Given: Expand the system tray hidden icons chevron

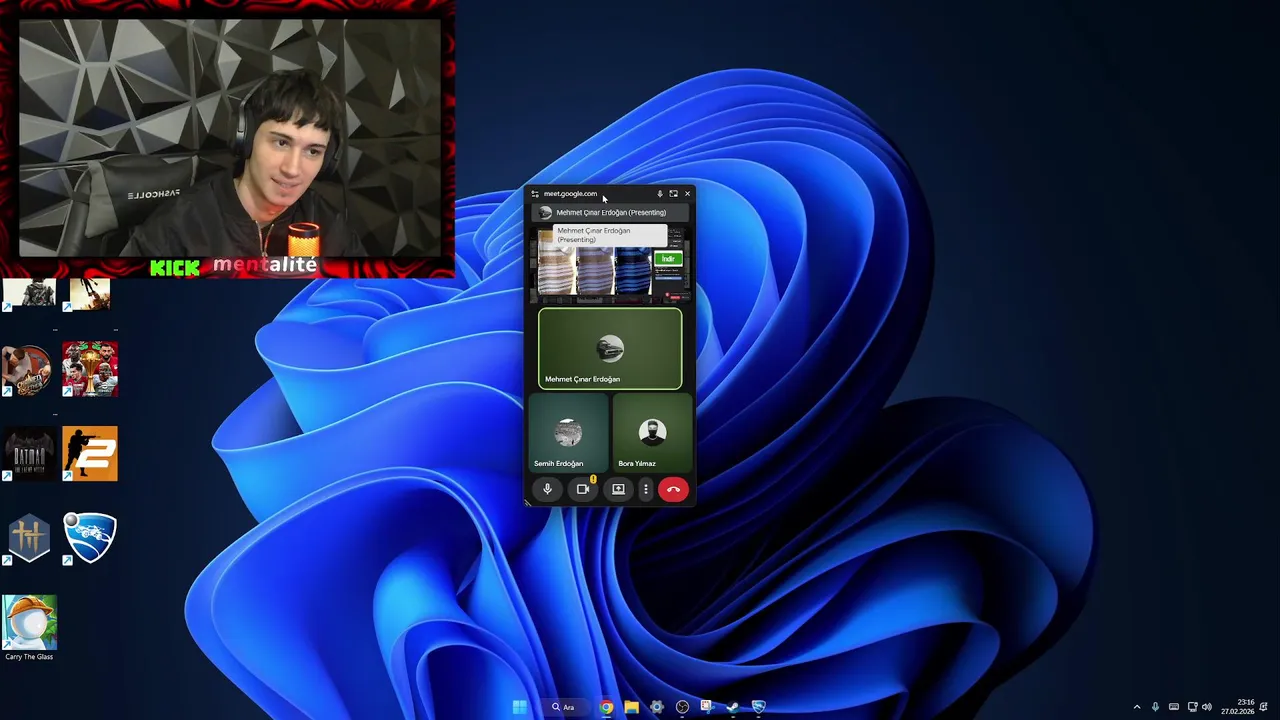Looking at the screenshot, I should click(x=1136, y=707).
